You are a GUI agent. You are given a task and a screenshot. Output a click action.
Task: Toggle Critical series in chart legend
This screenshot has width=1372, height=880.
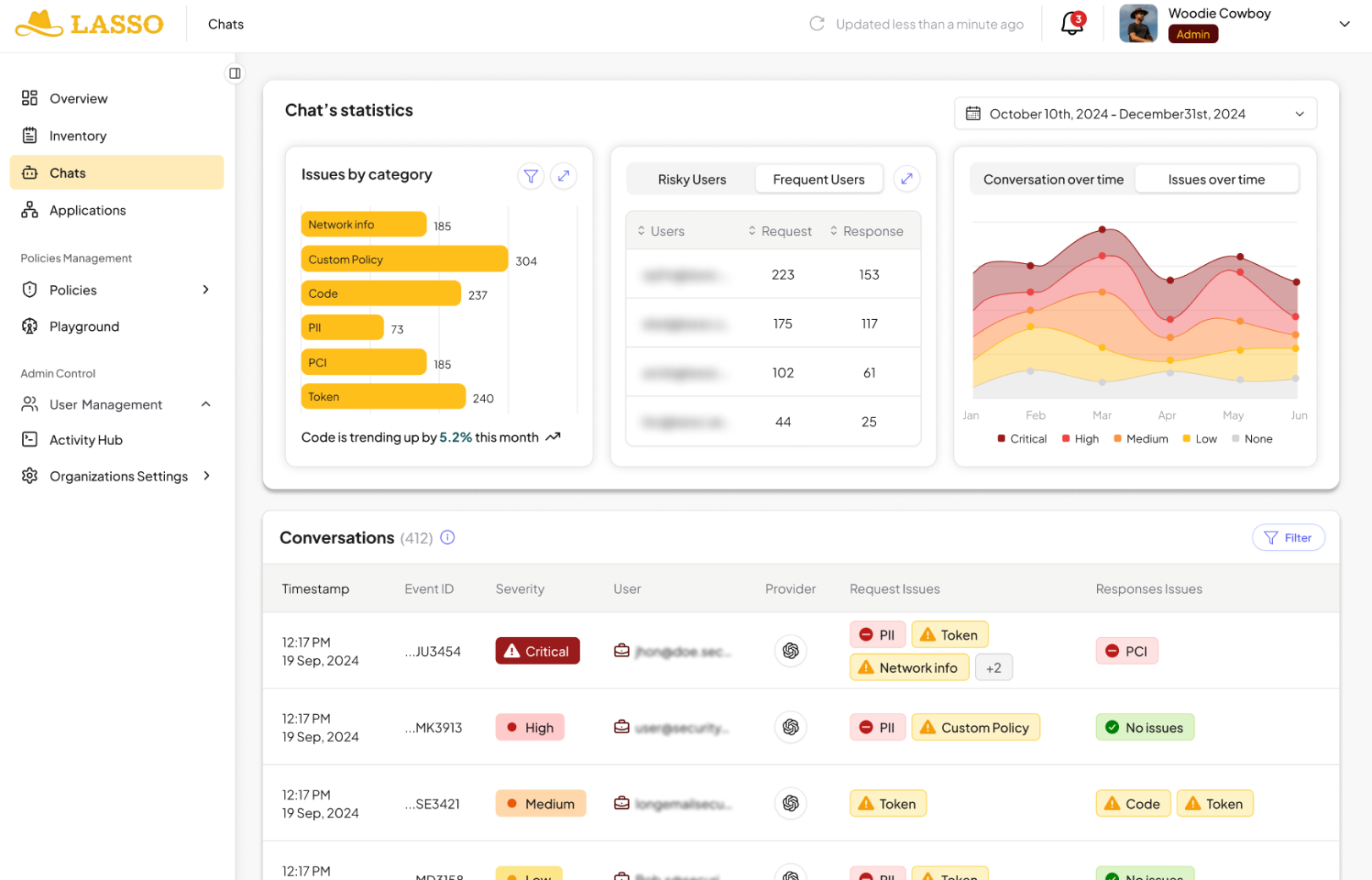(1022, 439)
